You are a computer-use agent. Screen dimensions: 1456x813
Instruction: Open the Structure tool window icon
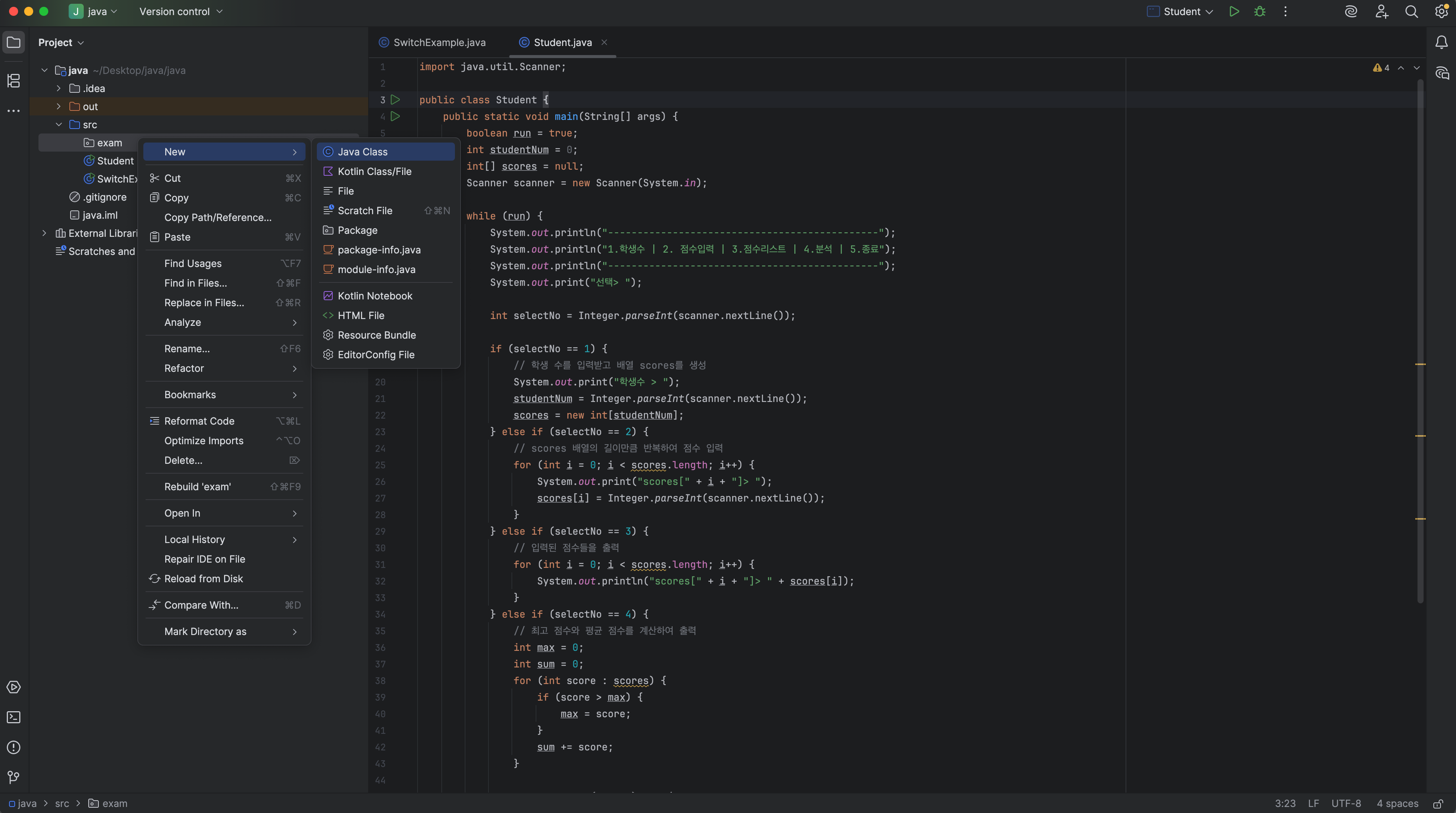click(14, 80)
